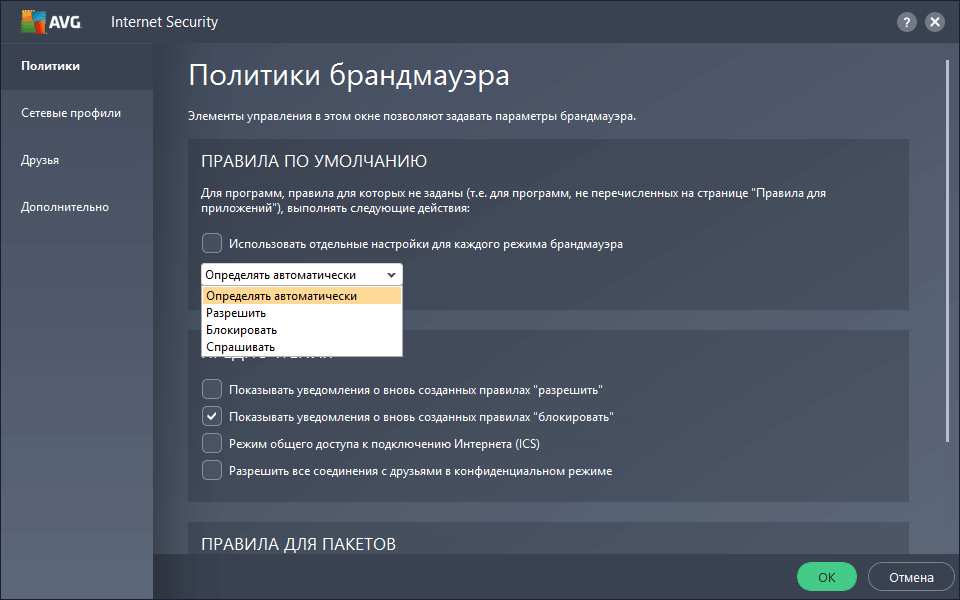Click the Отмена button
Screen dimensions: 960x600
911,577
